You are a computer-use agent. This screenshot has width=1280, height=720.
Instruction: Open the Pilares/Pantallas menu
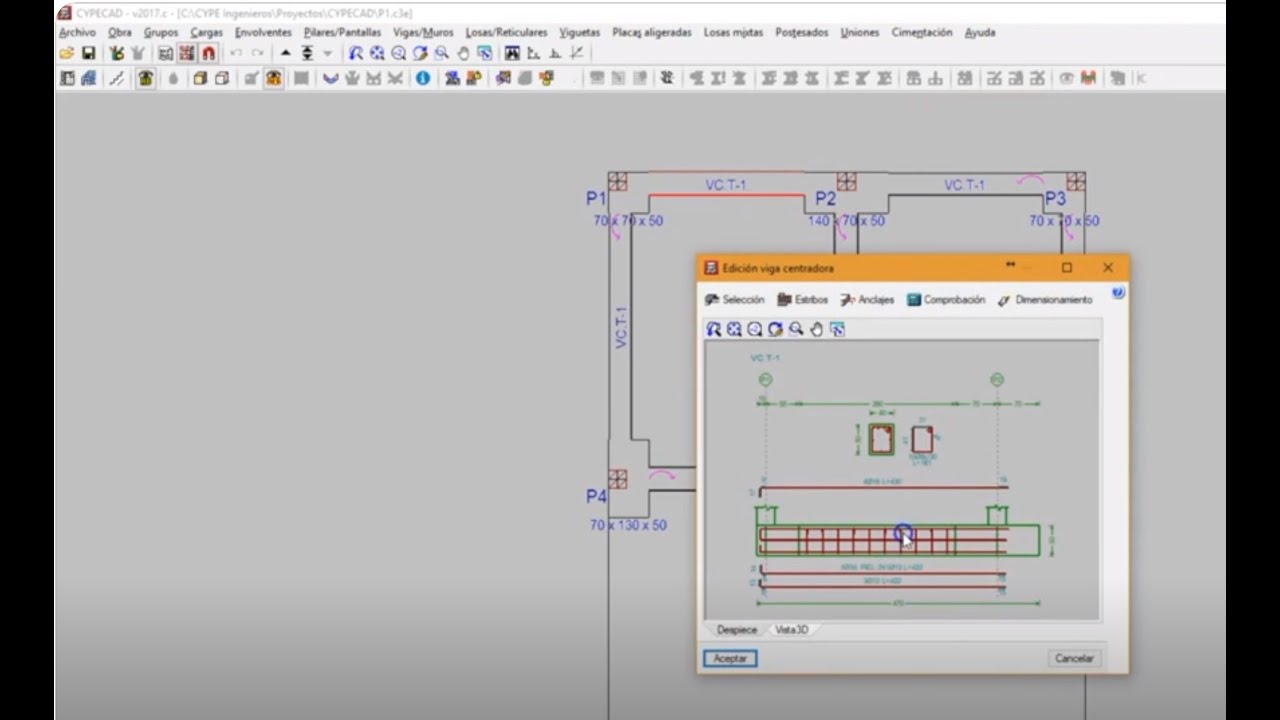pos(343,32)
